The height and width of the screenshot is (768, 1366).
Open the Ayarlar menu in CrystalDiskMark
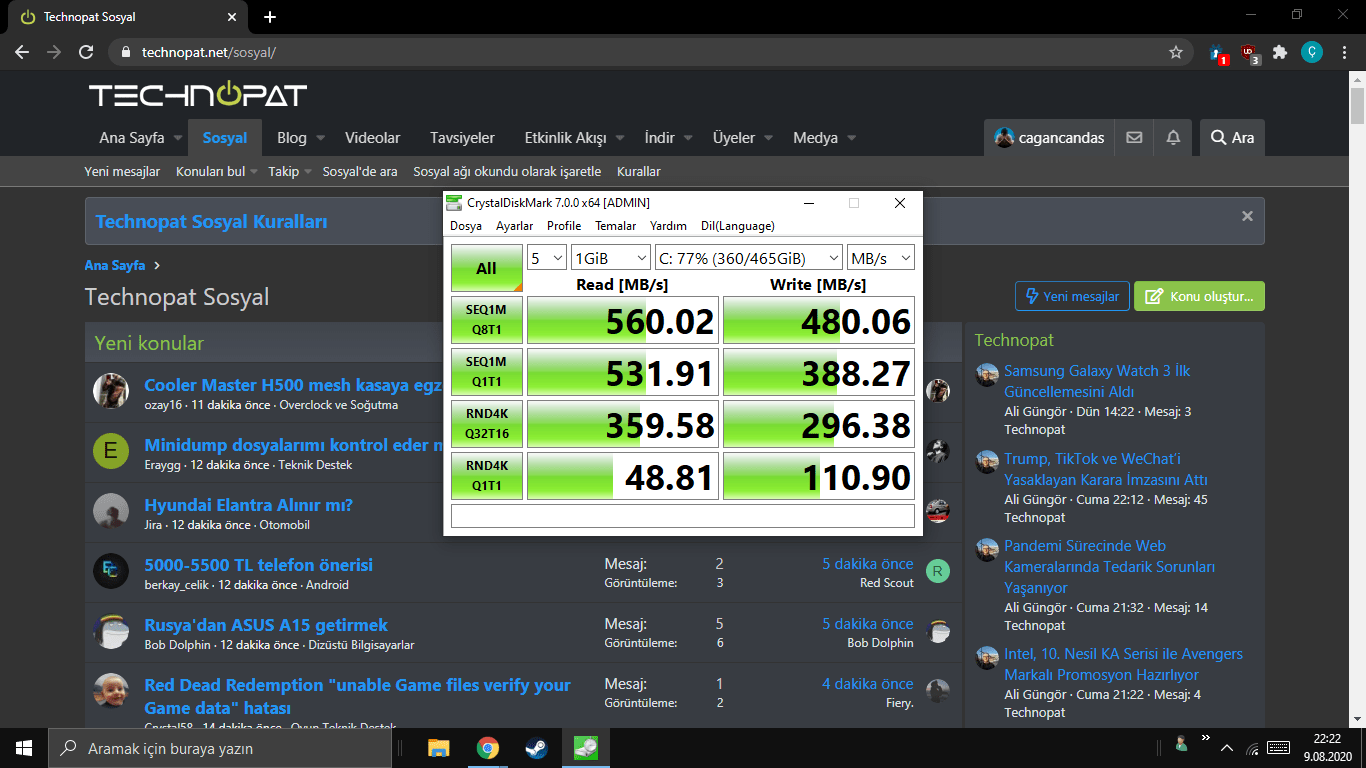coord(514,226)
